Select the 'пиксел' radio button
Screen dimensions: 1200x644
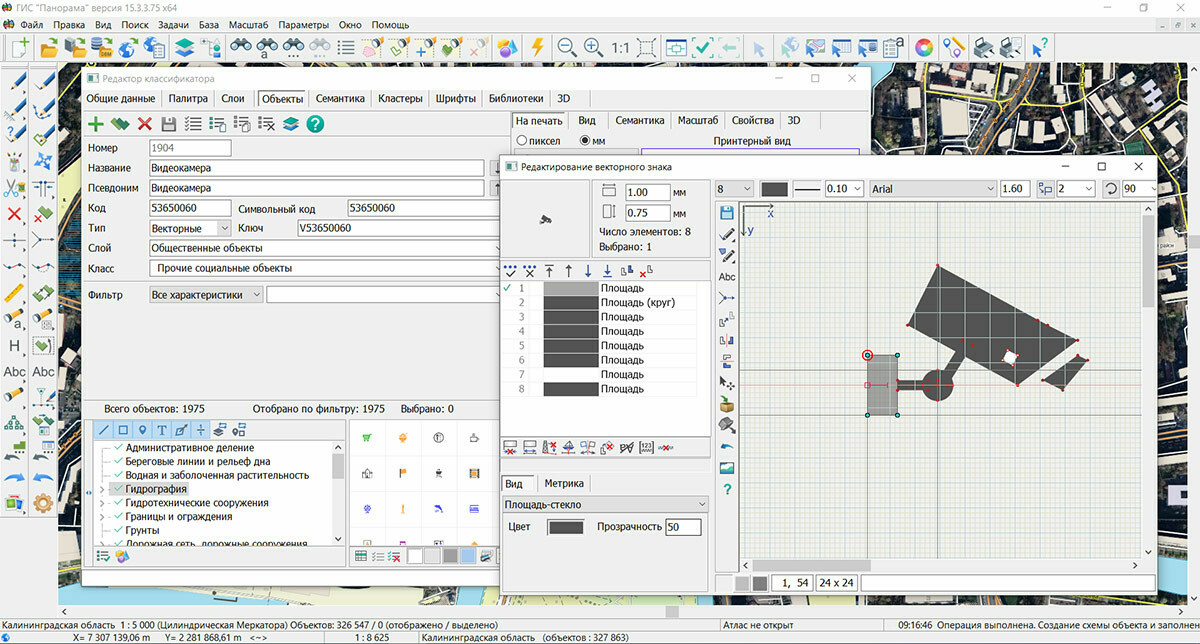click(521, 141)
